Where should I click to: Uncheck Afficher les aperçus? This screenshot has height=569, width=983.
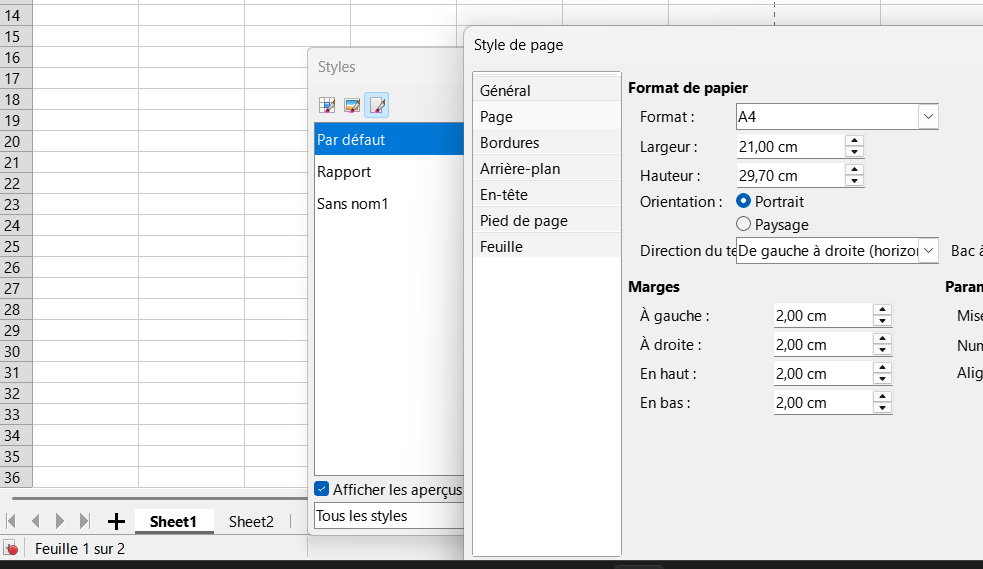point(322,489)
